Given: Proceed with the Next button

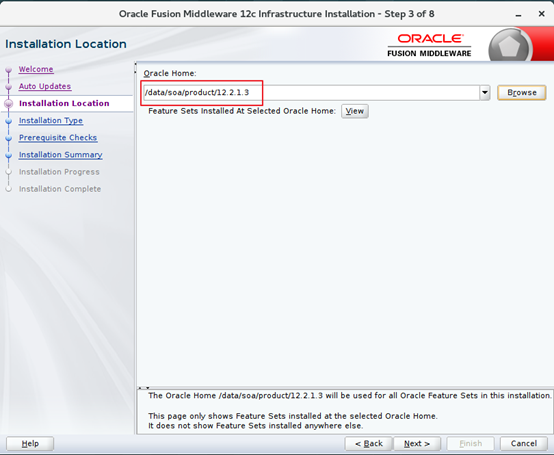Looking at the screenshot, I should pyautogui.click(x=417, y=444).
